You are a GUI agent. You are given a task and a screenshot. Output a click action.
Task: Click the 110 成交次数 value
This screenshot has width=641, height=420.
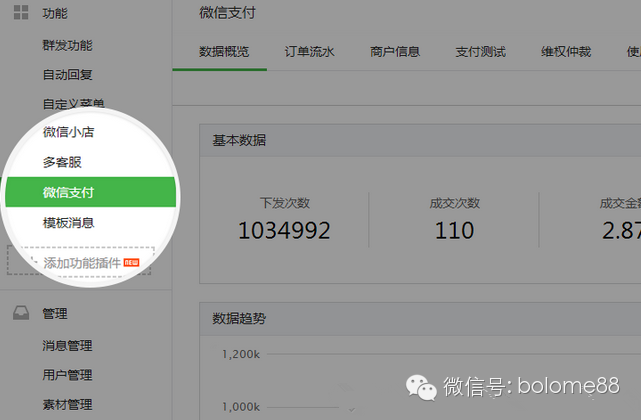[454, 230]
